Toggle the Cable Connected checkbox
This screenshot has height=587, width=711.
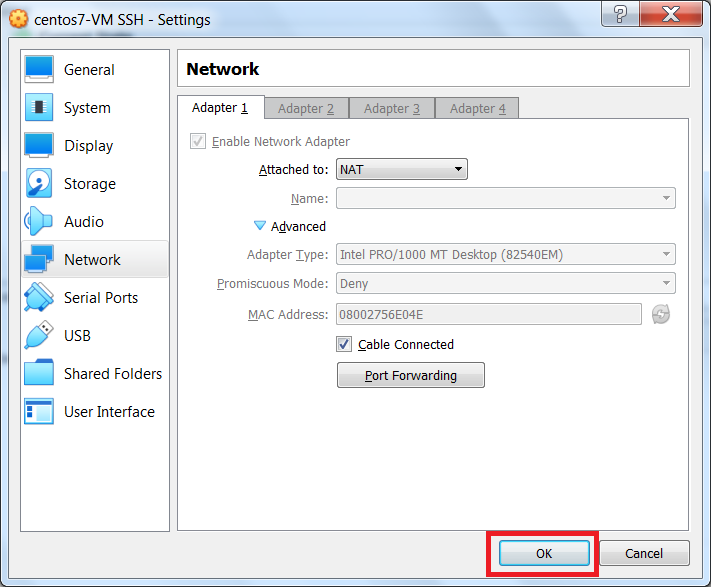coord(344,344)
